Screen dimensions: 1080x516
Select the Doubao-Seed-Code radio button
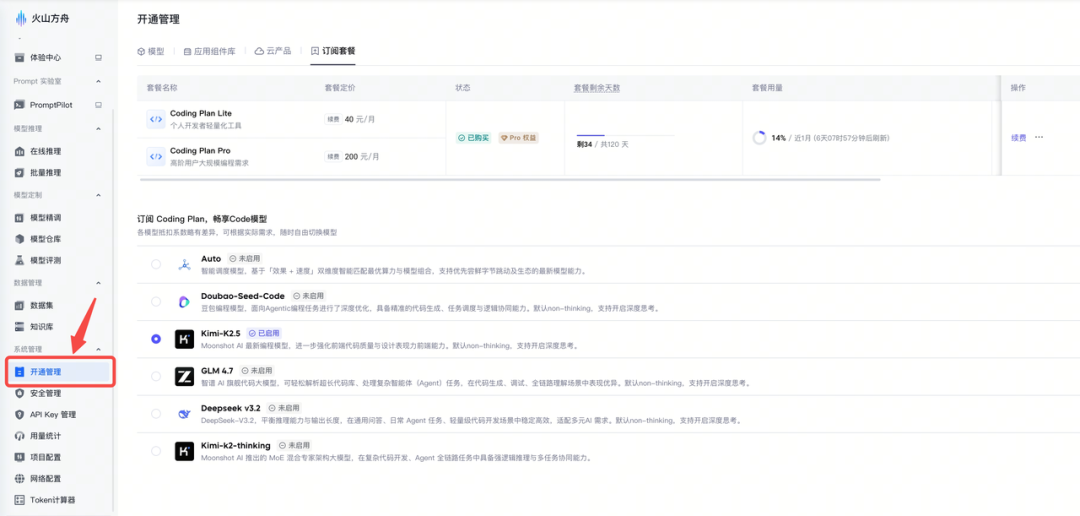[156, 302]
